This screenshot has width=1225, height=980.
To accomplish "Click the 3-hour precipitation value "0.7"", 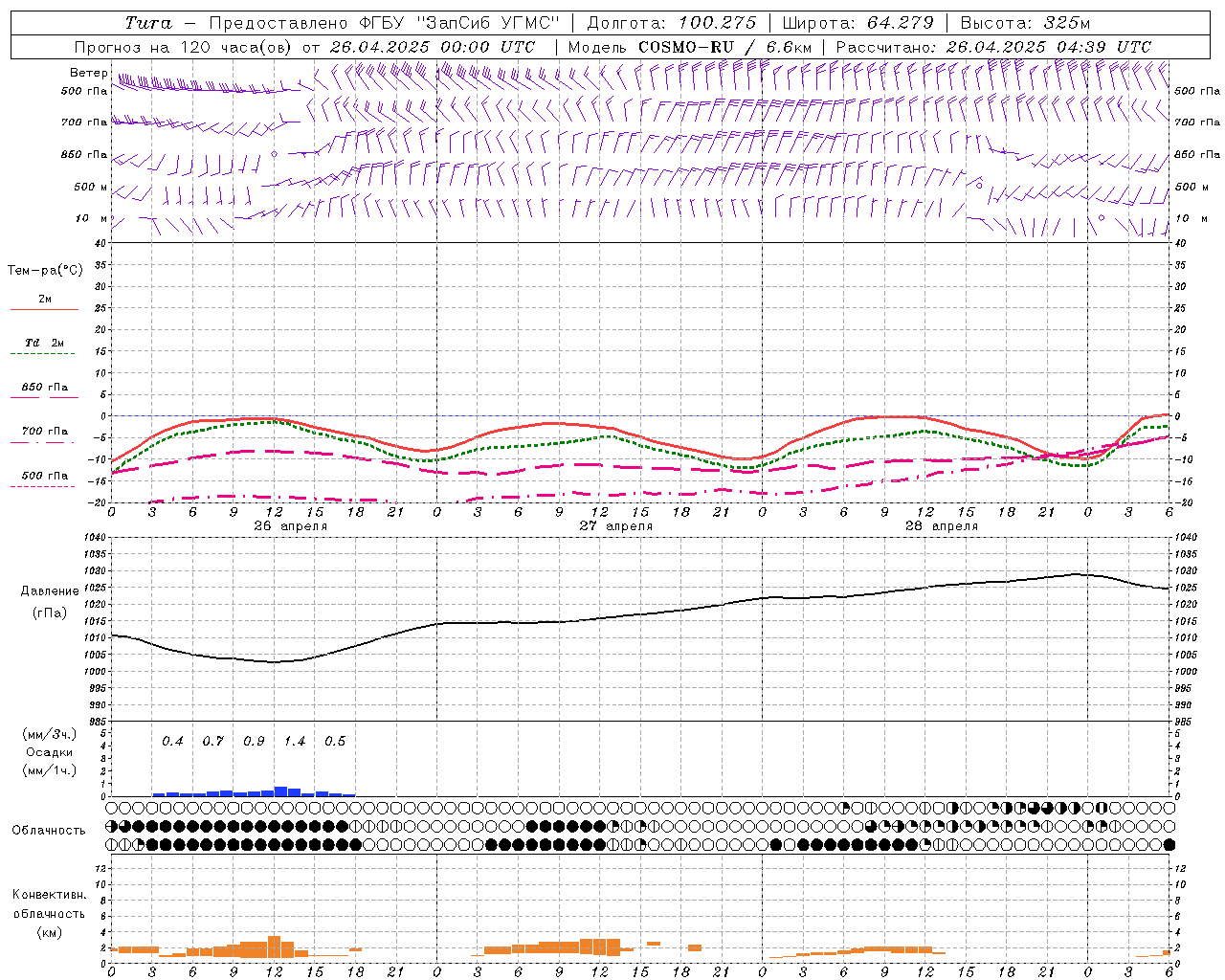I will coord(212,741).
